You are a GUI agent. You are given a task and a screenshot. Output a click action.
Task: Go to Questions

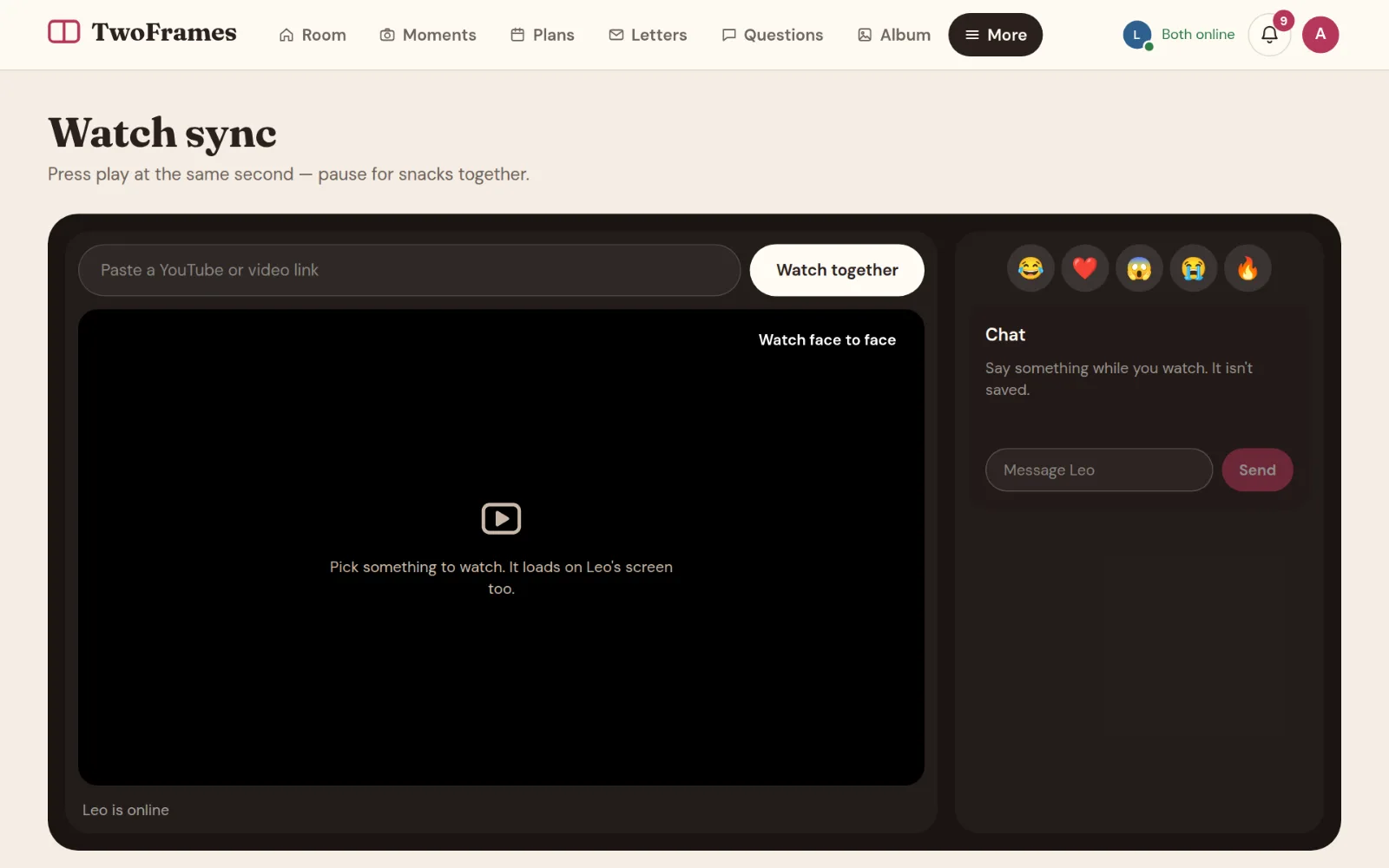[773, 35]
